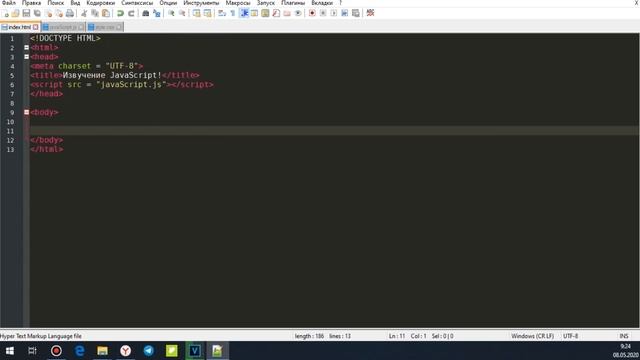Click the Save All toolbar icon
The image size is (640, 360).
click(37, 13)
